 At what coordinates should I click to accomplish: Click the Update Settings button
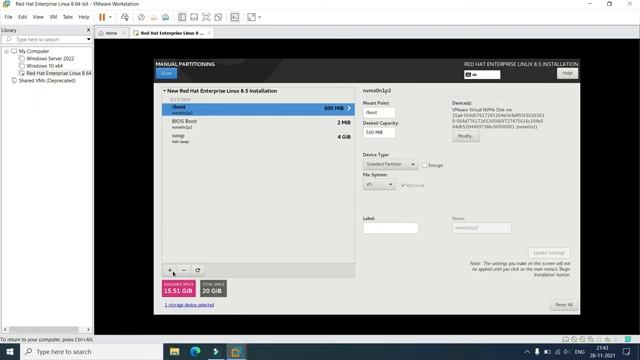[x=549, y=253]
